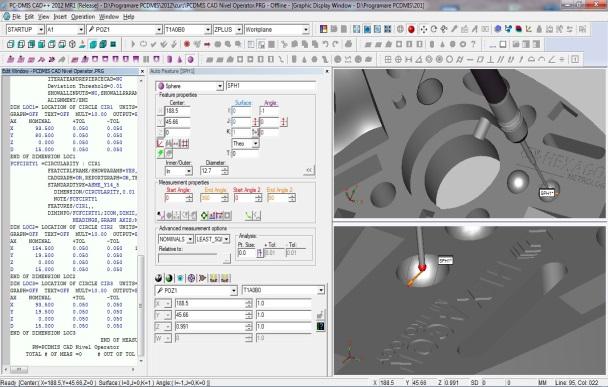Viewport: 608px width, 387px height.
Task: Toggle the green lightning Measure Now button
Action: point(160,154)
